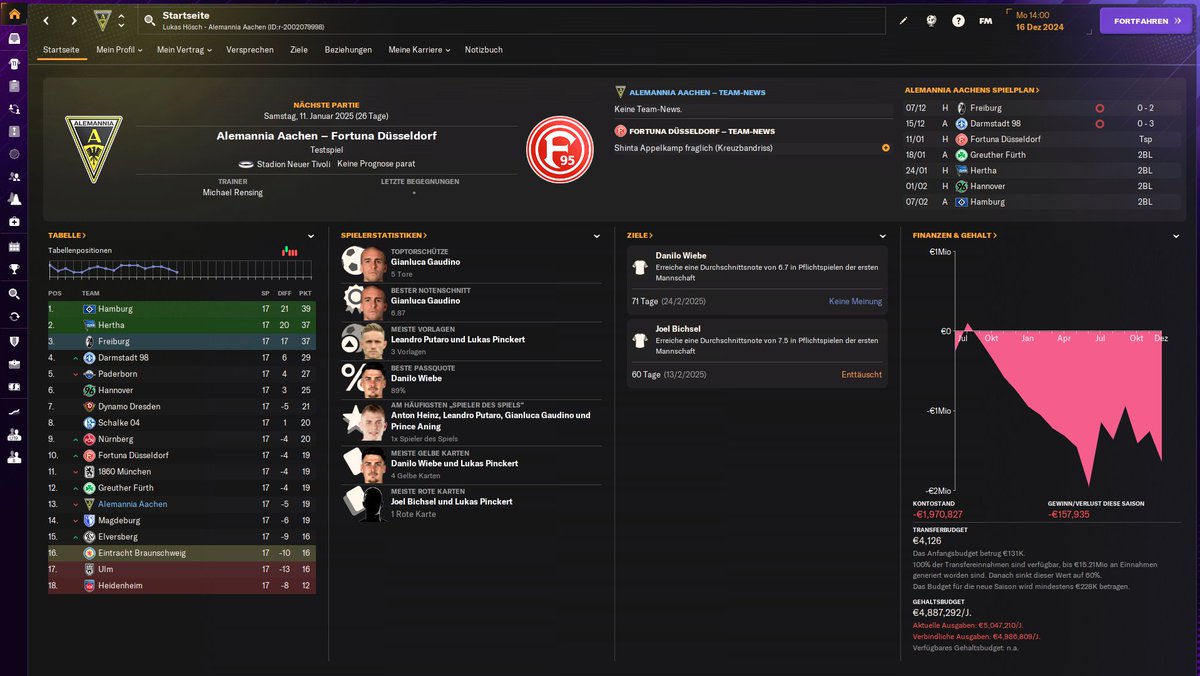Click top scorer Gianluca Gaudino under Toptorschütze
This screenshot has width=1200, height=676.
click(425, 262)
